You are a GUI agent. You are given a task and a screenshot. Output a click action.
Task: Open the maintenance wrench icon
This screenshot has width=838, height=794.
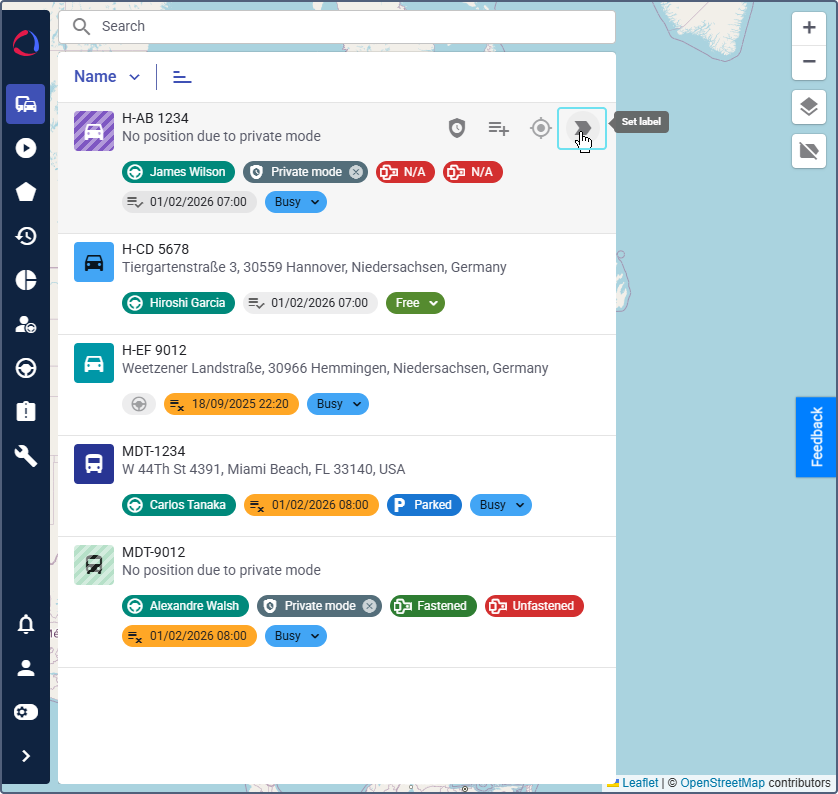click(x=26, y=456)
